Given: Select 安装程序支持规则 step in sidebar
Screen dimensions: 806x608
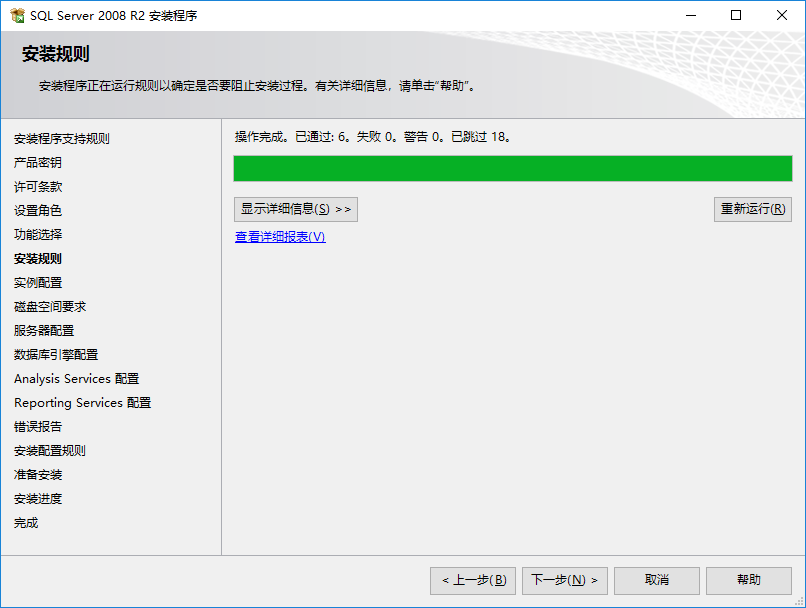Looking at the screenshot, I should [62, 139].
